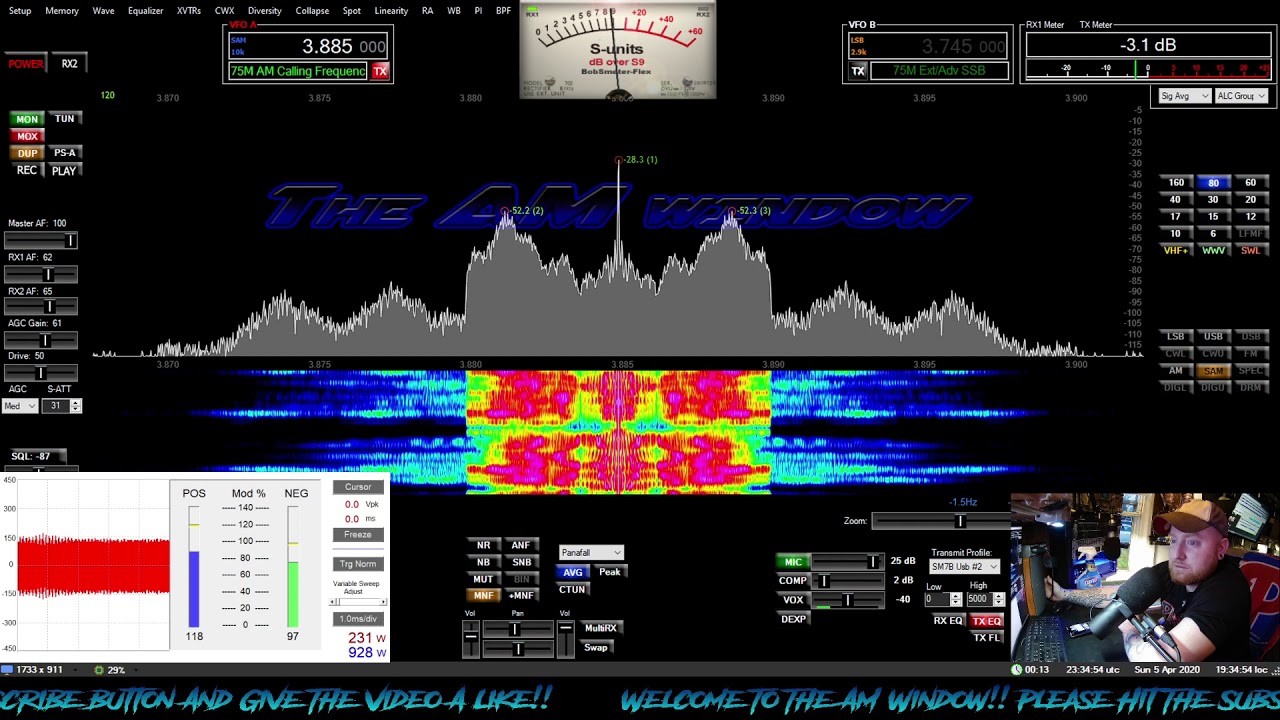Toggle DEXP downward expander
The height and width of the screenshot is (720, 1280).
tap(793, 619)
